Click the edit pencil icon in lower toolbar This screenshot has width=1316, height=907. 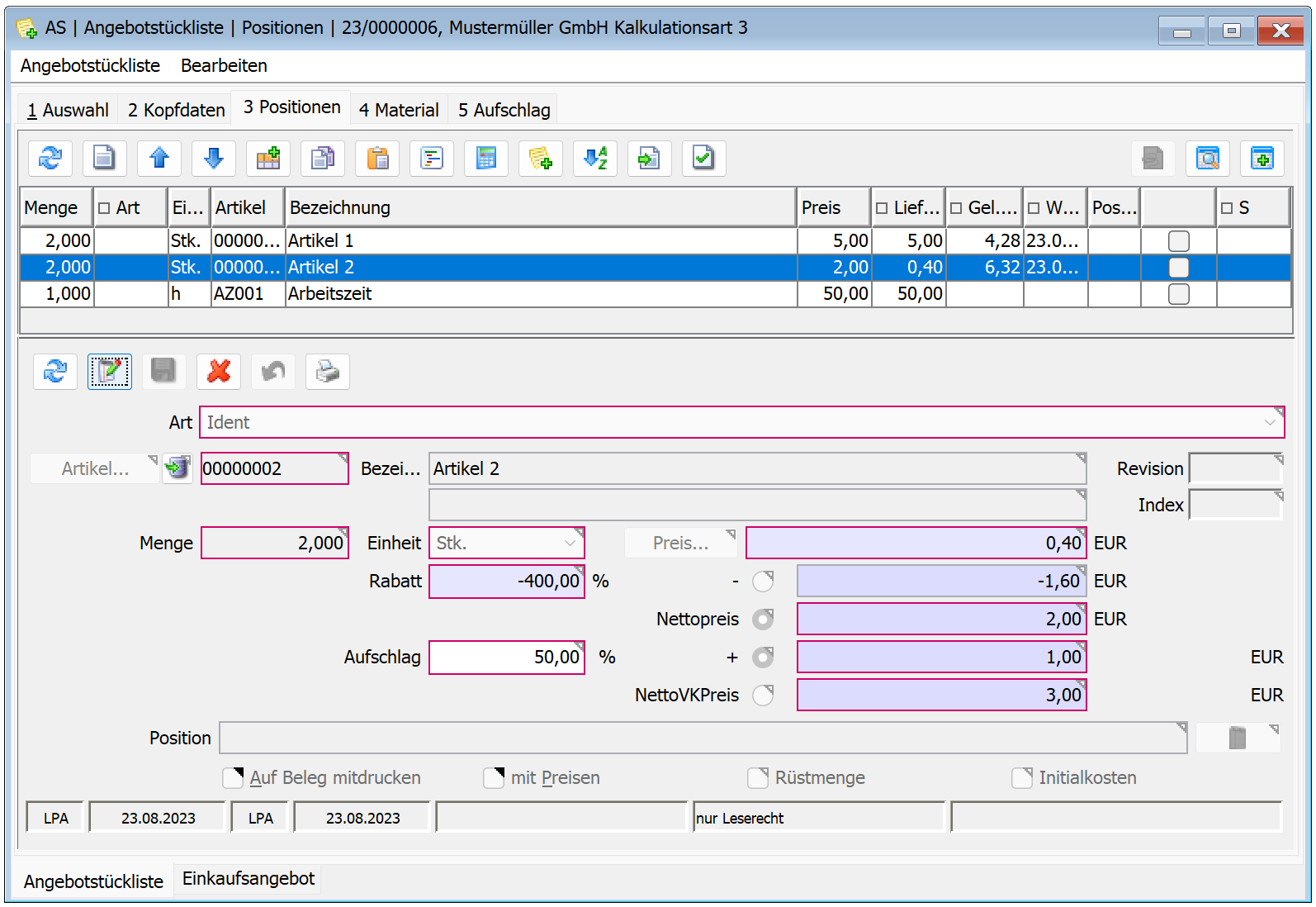pyautogui.click(x=110, y=372)
